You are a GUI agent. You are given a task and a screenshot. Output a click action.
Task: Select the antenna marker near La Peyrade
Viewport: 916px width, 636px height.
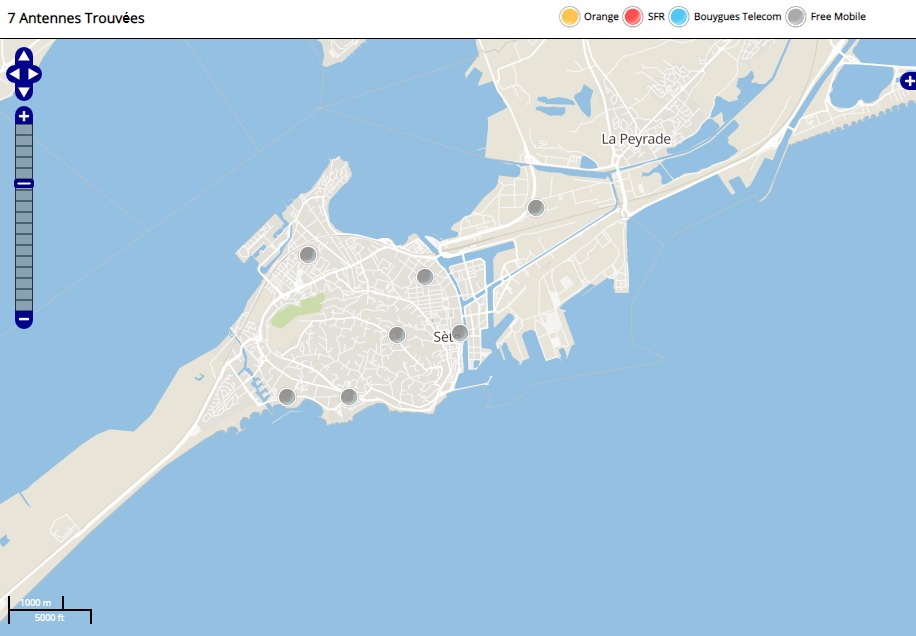point(536,207)
